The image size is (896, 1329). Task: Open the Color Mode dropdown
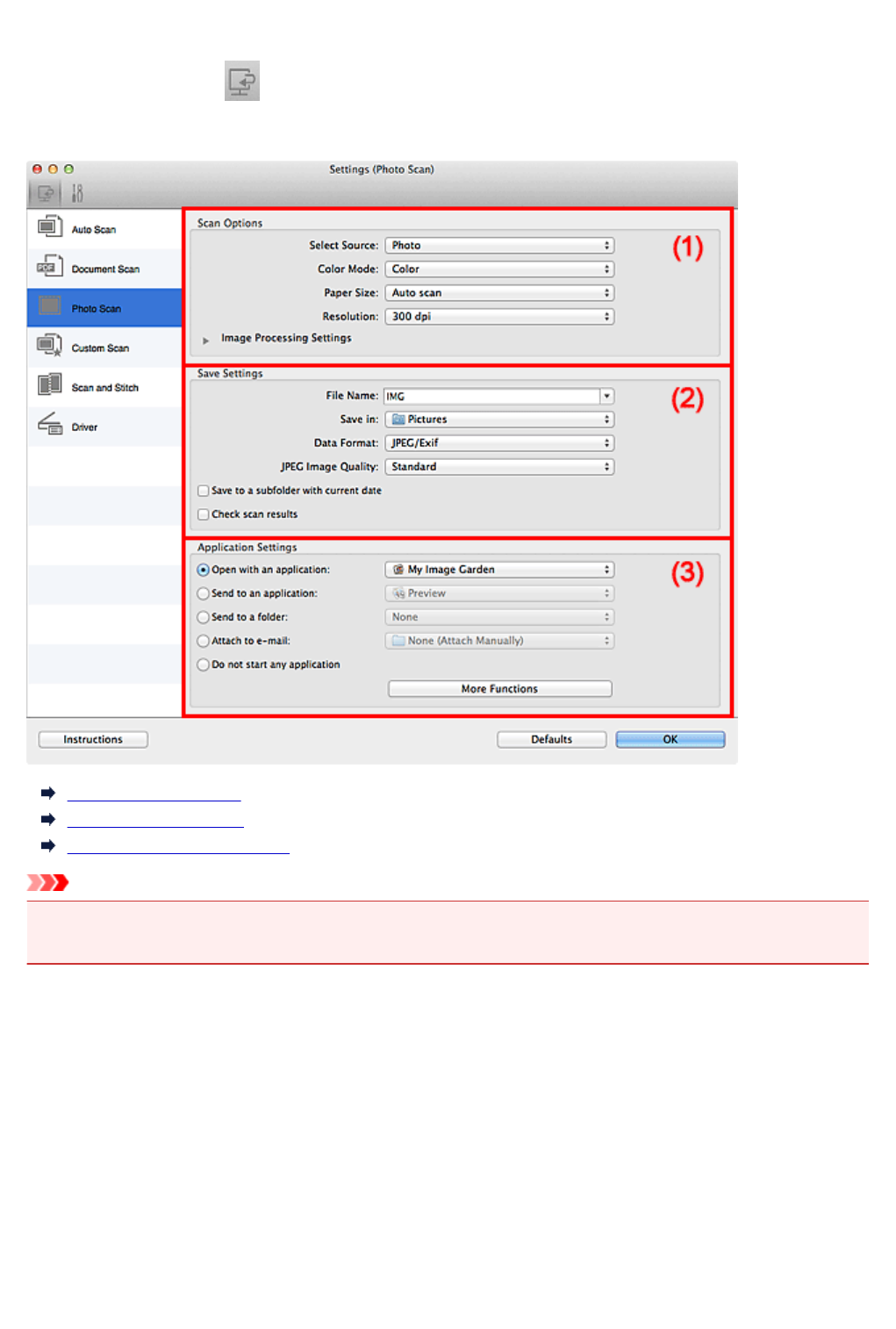pos(499,269)
